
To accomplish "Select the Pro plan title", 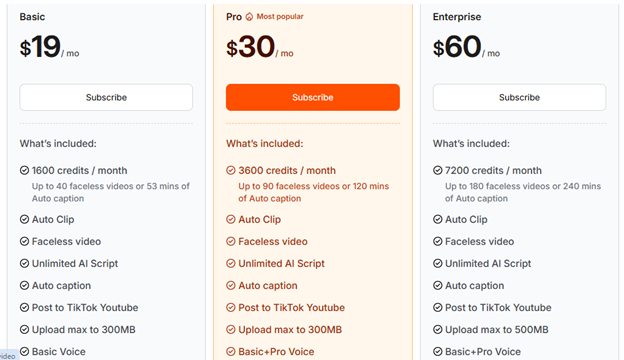I will pyautogui.click(x=234, y=17).
